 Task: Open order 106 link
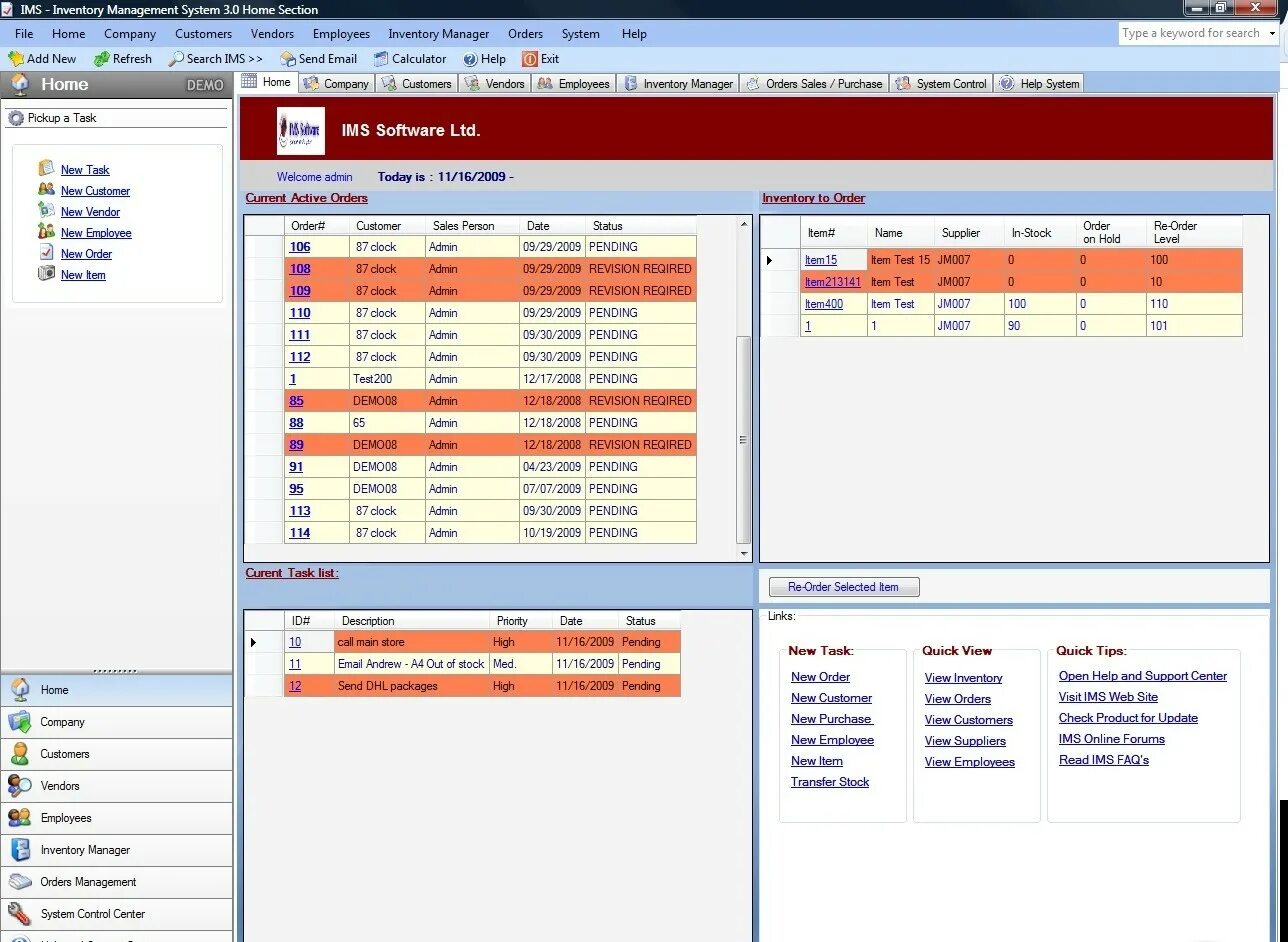[x=300, y=247]
